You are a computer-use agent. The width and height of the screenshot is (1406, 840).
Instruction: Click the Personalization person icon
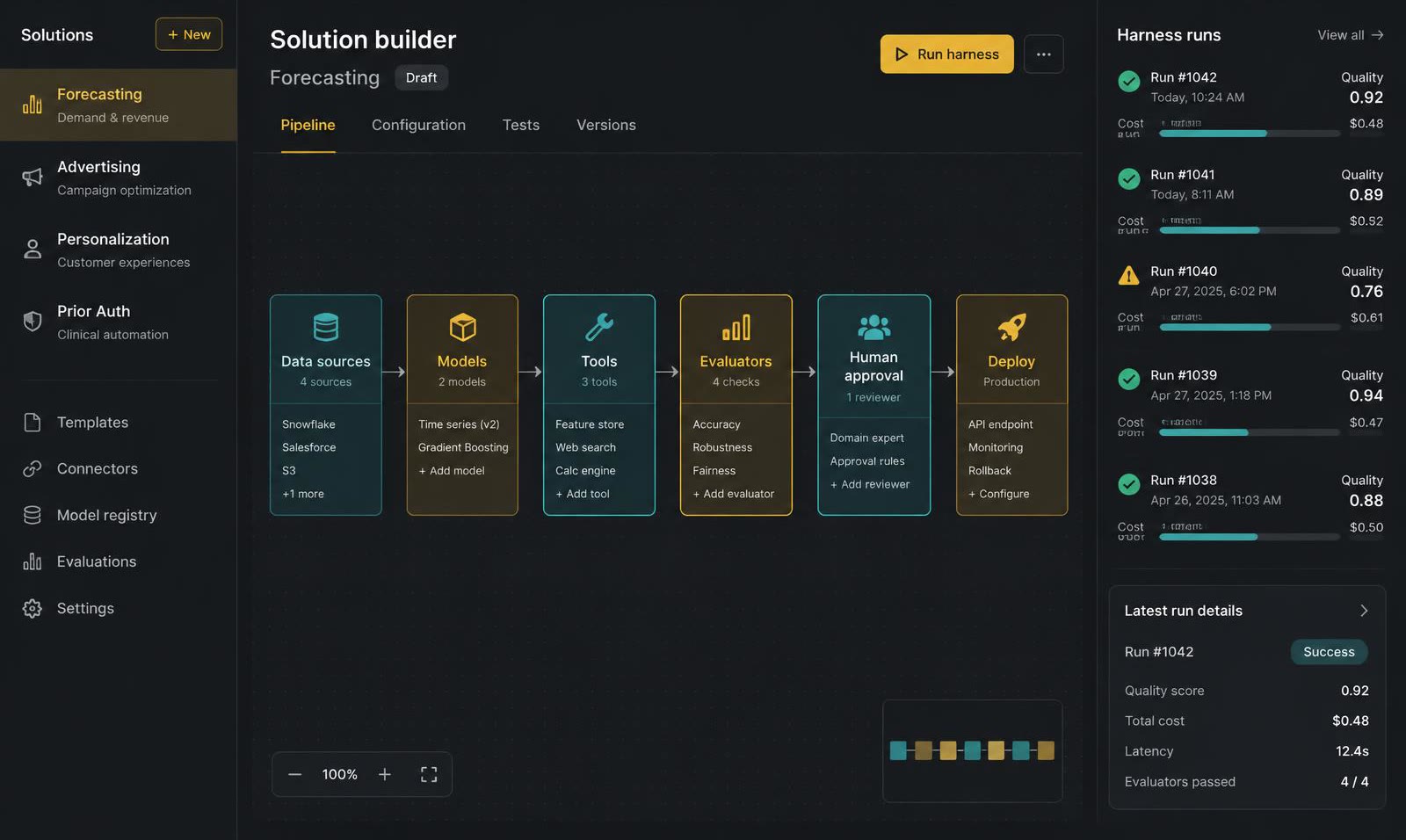click(33, 250)
